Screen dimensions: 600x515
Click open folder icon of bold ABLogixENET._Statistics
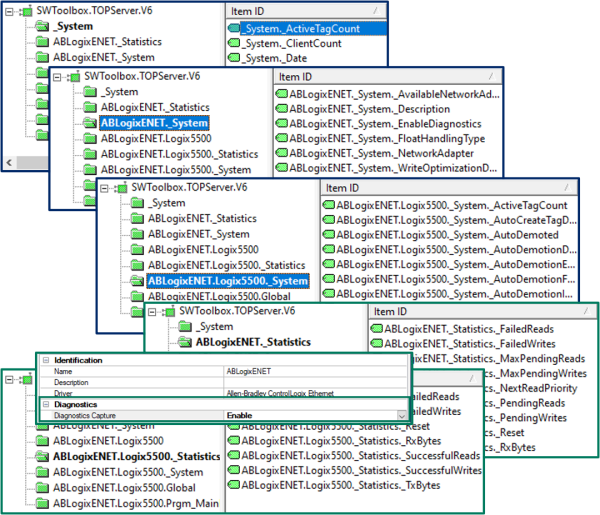185,342
